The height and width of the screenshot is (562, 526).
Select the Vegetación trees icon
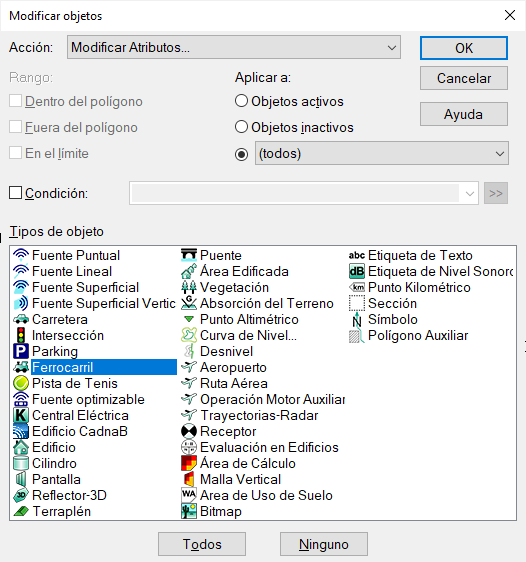click(189, 287)
